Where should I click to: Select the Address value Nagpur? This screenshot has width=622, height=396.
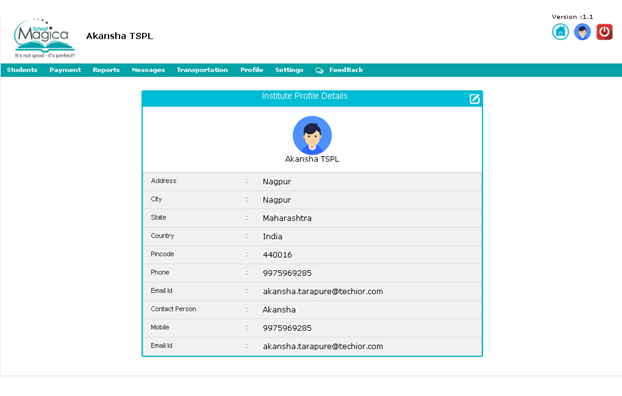click(x=277, y=182)
